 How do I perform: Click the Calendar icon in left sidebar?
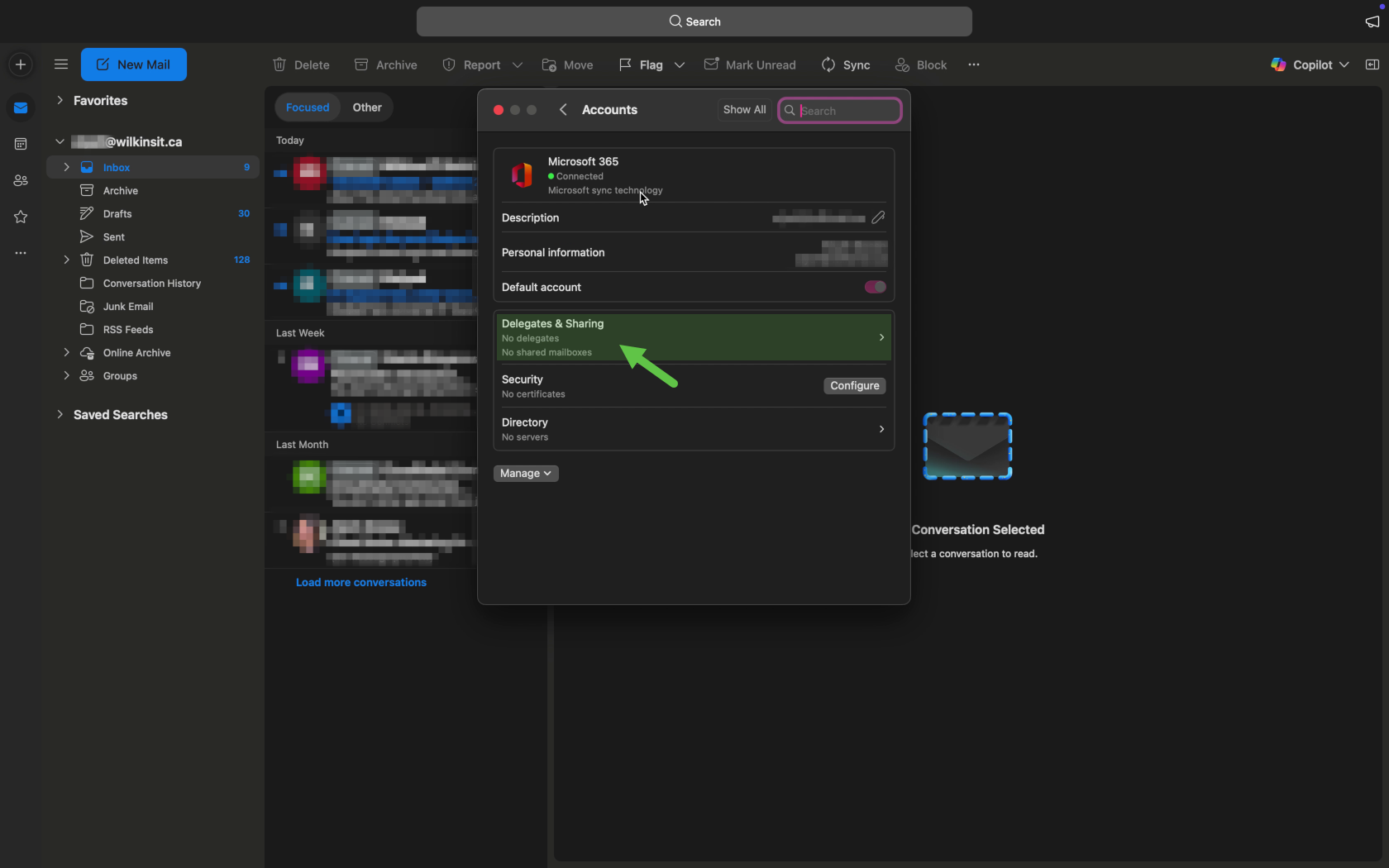pyautogui.click(x=21, y=144)
